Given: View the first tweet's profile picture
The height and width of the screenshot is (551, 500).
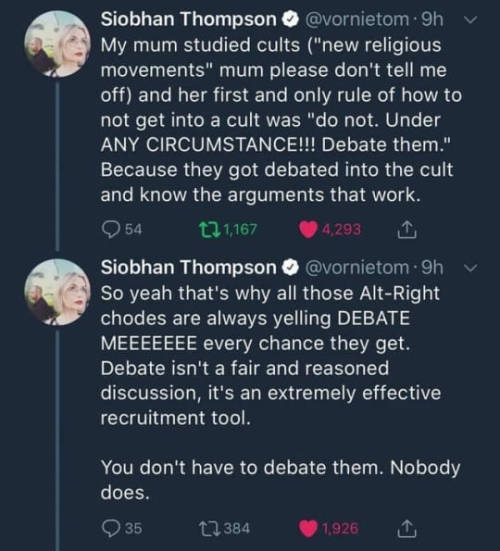Looking at the screenshot, I should (x=57, y=44).
